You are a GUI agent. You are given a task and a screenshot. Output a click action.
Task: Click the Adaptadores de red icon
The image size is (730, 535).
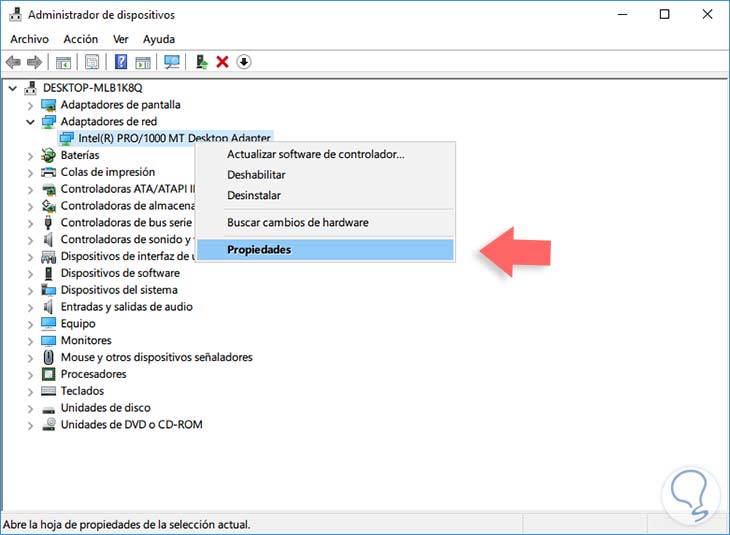pyautogui.click(x=48, y=122)
